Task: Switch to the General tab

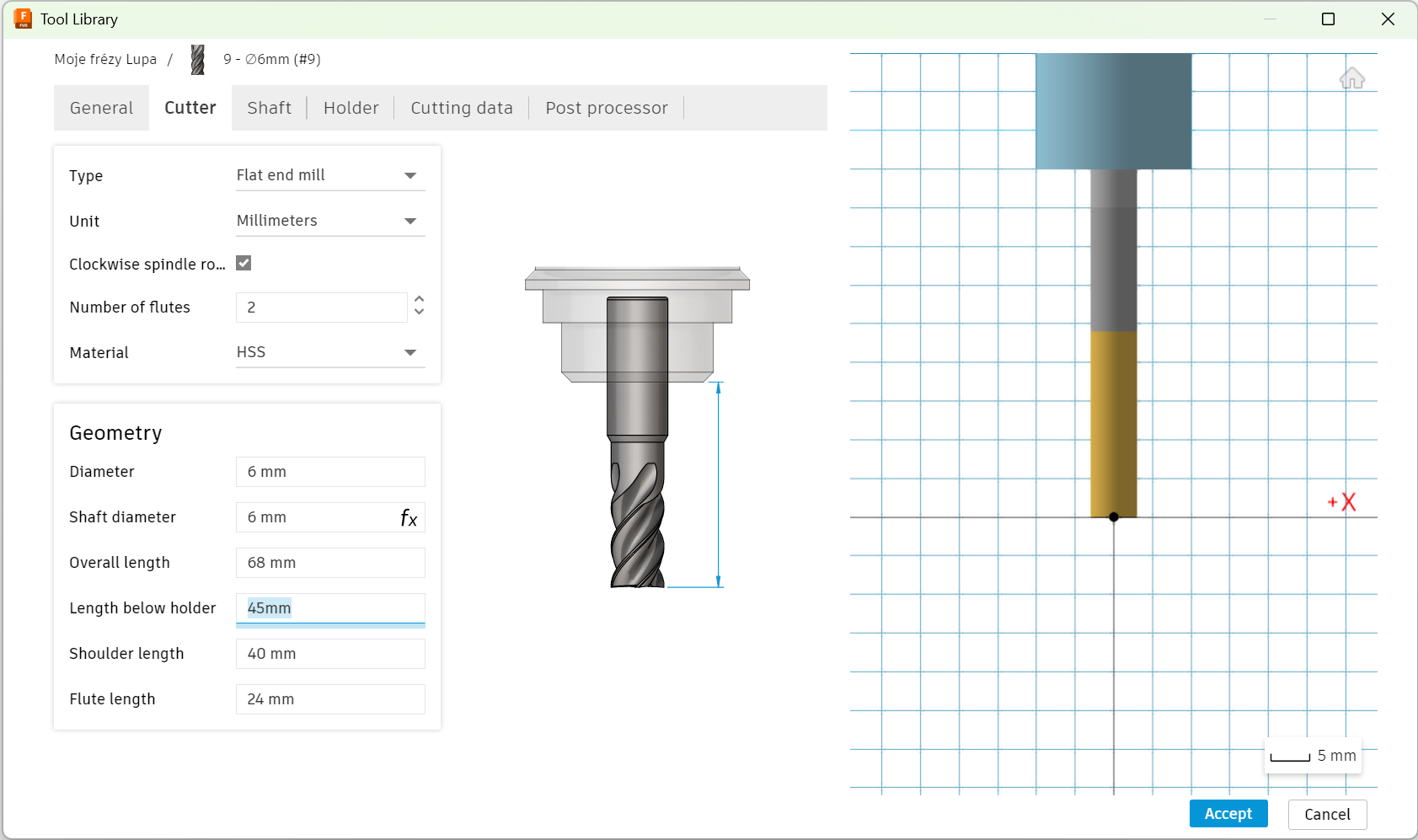Action: point(101,108)
